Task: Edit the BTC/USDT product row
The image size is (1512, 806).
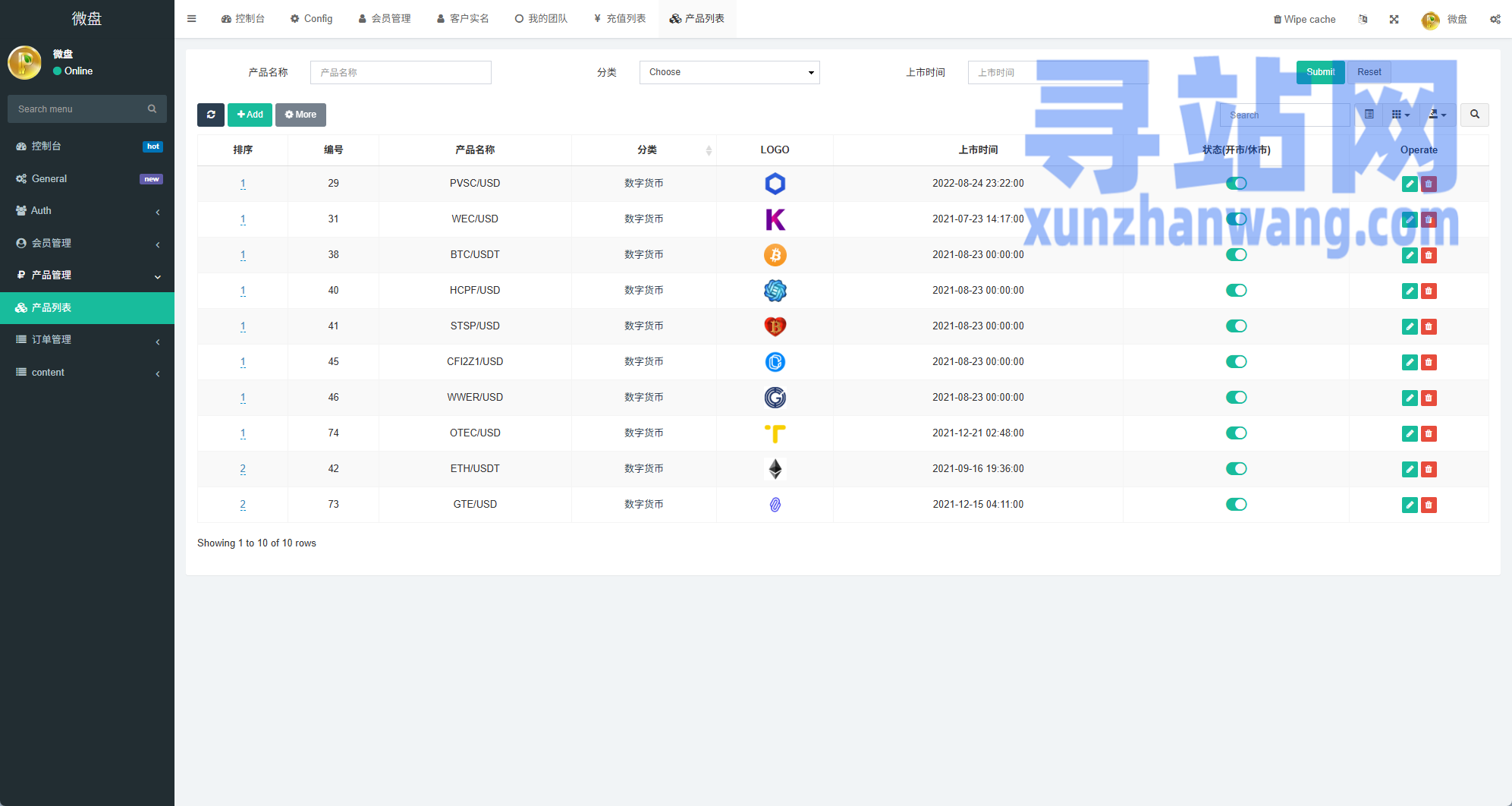Action: (1409, 255)
